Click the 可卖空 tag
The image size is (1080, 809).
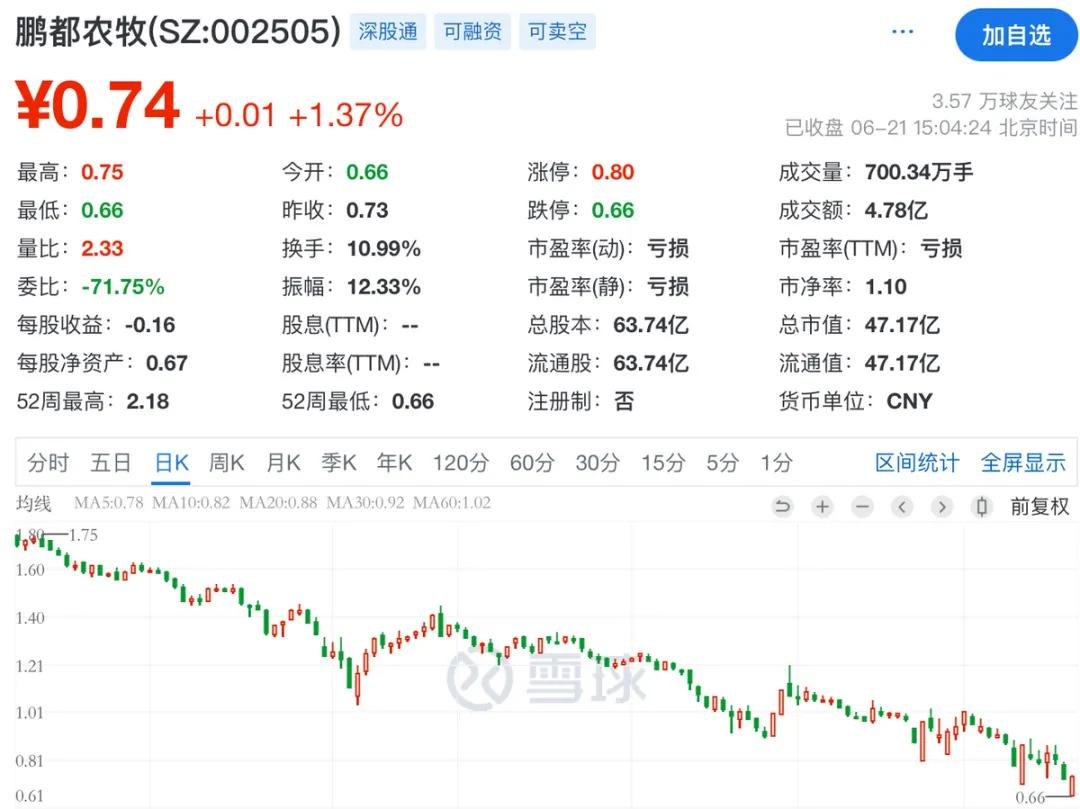557,32
